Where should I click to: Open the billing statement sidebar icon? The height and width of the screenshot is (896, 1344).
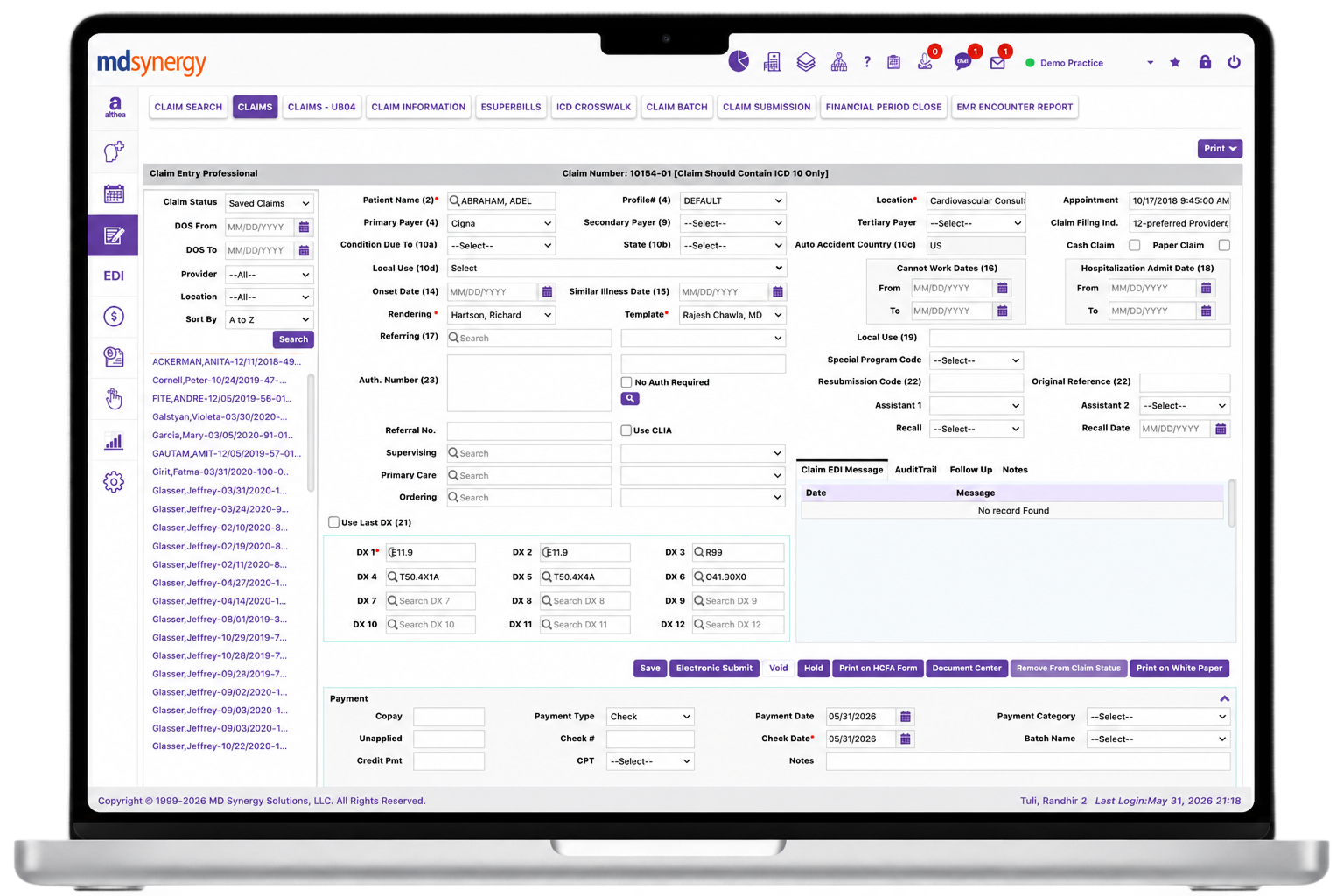tap(114, 357)
